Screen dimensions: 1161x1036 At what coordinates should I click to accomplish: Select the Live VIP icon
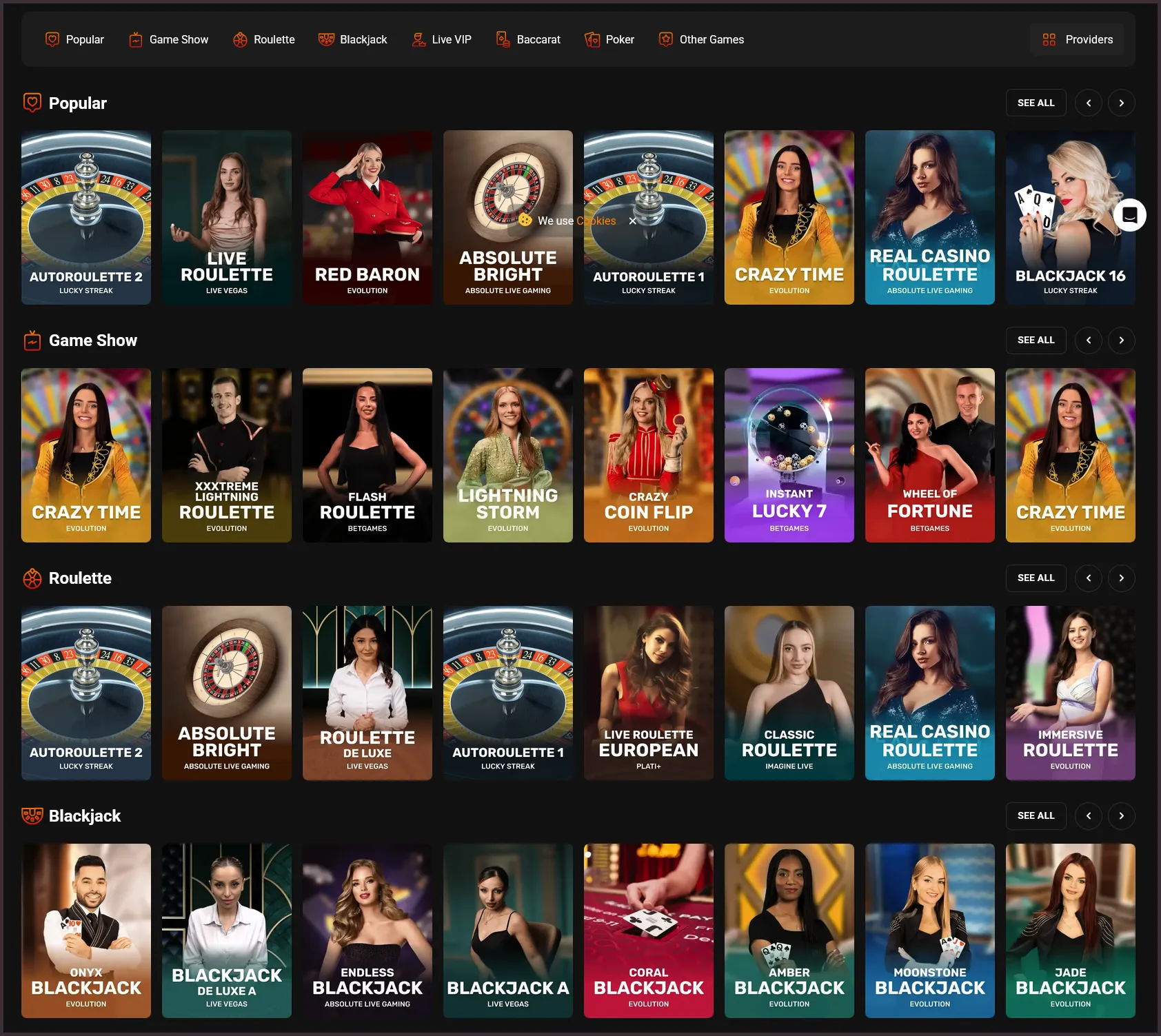(418, 39)
